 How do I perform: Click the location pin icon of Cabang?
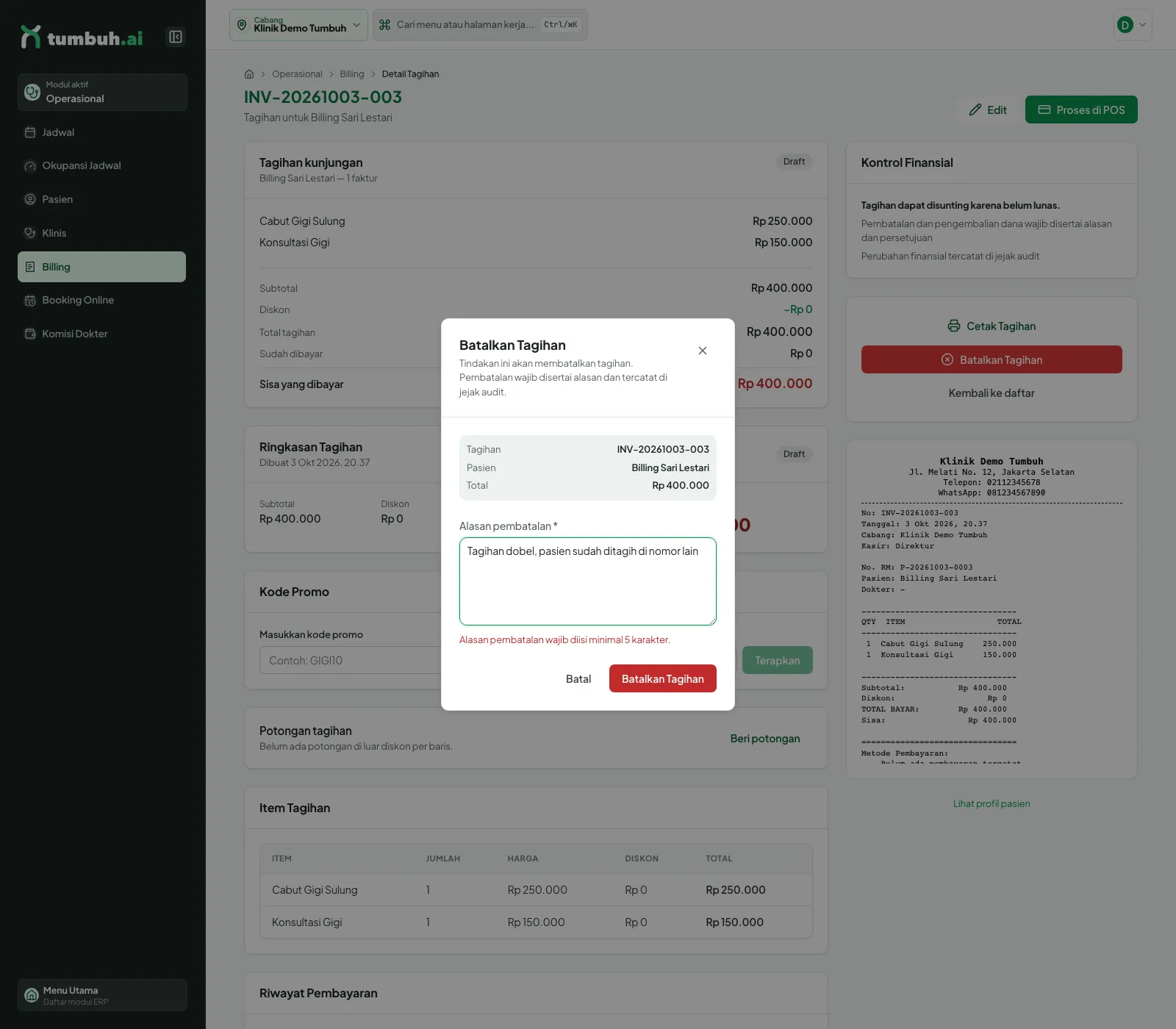pos(242,25)
